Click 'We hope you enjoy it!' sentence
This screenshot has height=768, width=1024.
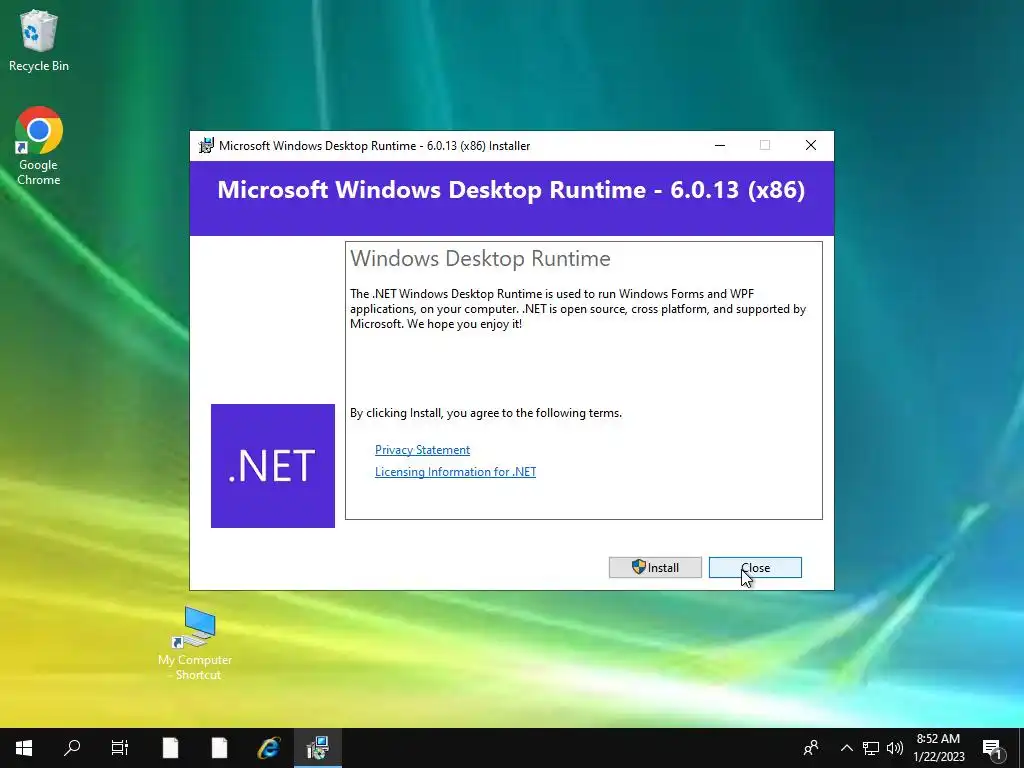[464, 324]
